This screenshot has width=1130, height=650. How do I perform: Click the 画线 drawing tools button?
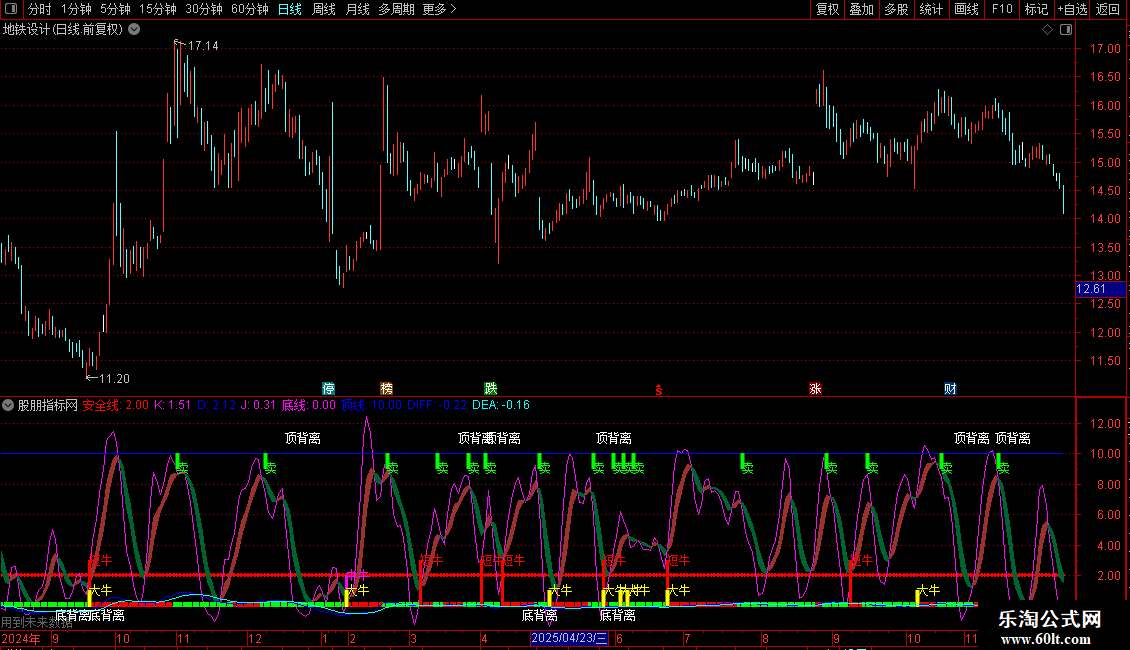tap(966, 9)
